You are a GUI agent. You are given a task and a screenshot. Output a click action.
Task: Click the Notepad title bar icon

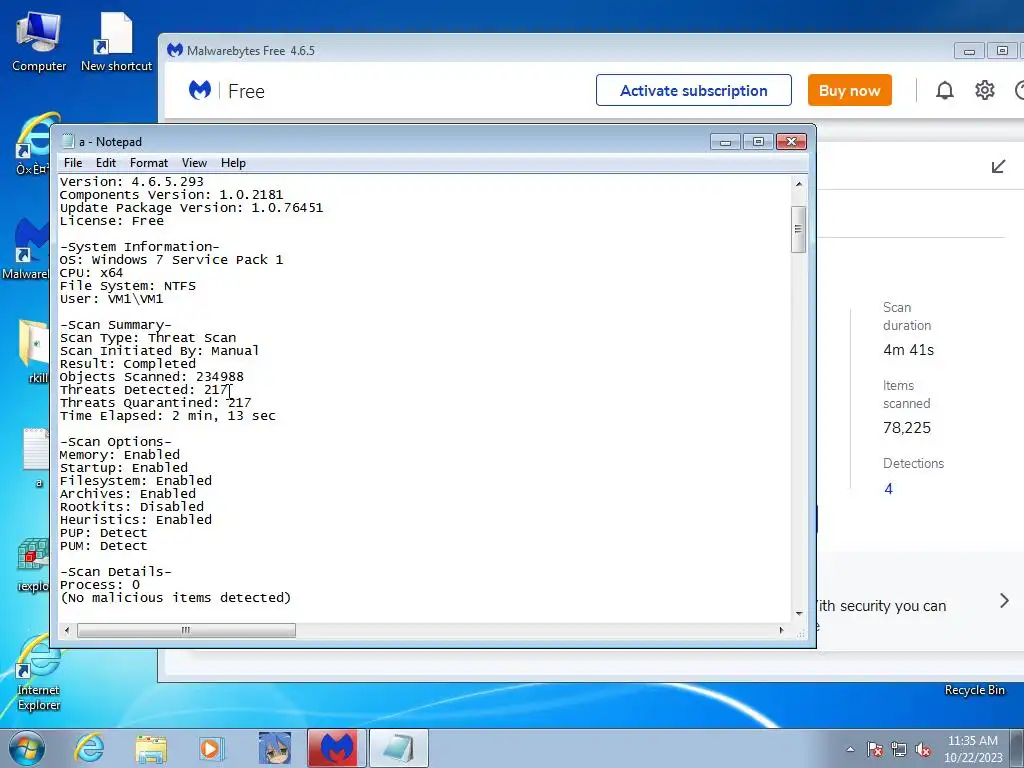(x=67, y=142)
